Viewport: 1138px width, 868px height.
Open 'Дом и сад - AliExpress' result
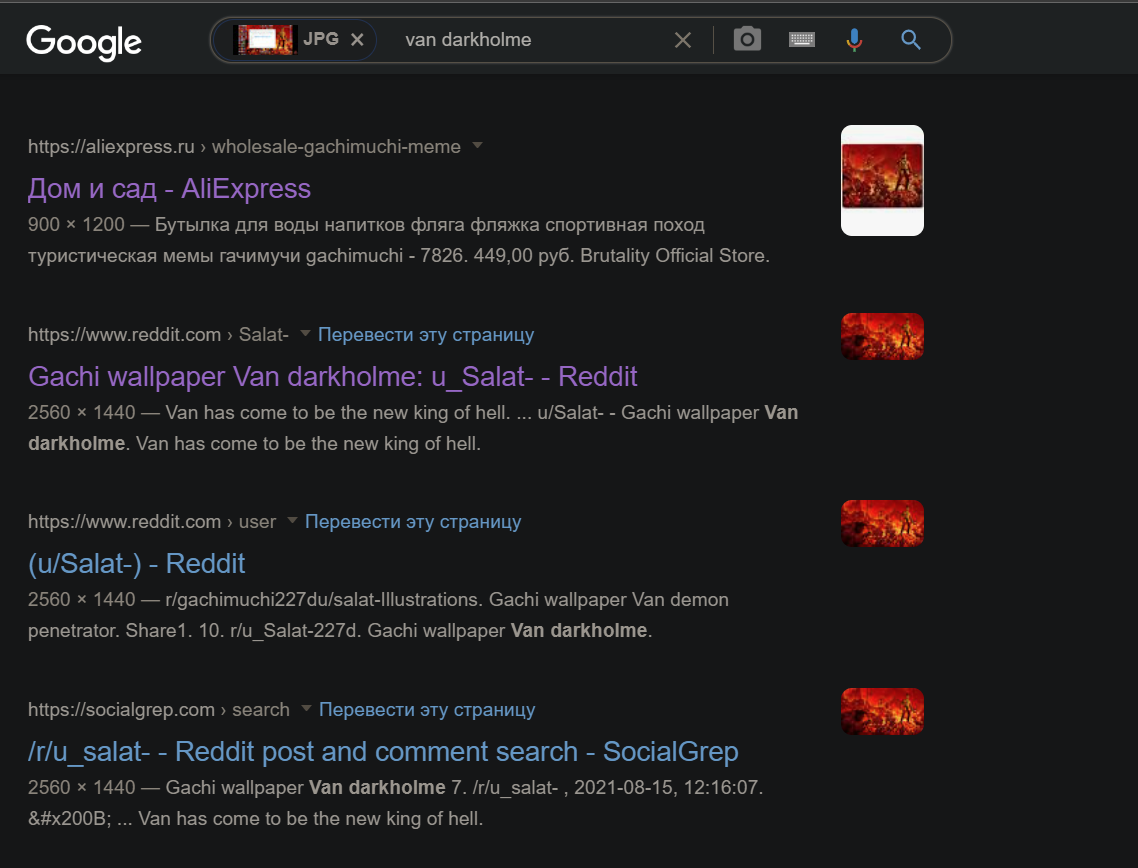tap(169, 189)
